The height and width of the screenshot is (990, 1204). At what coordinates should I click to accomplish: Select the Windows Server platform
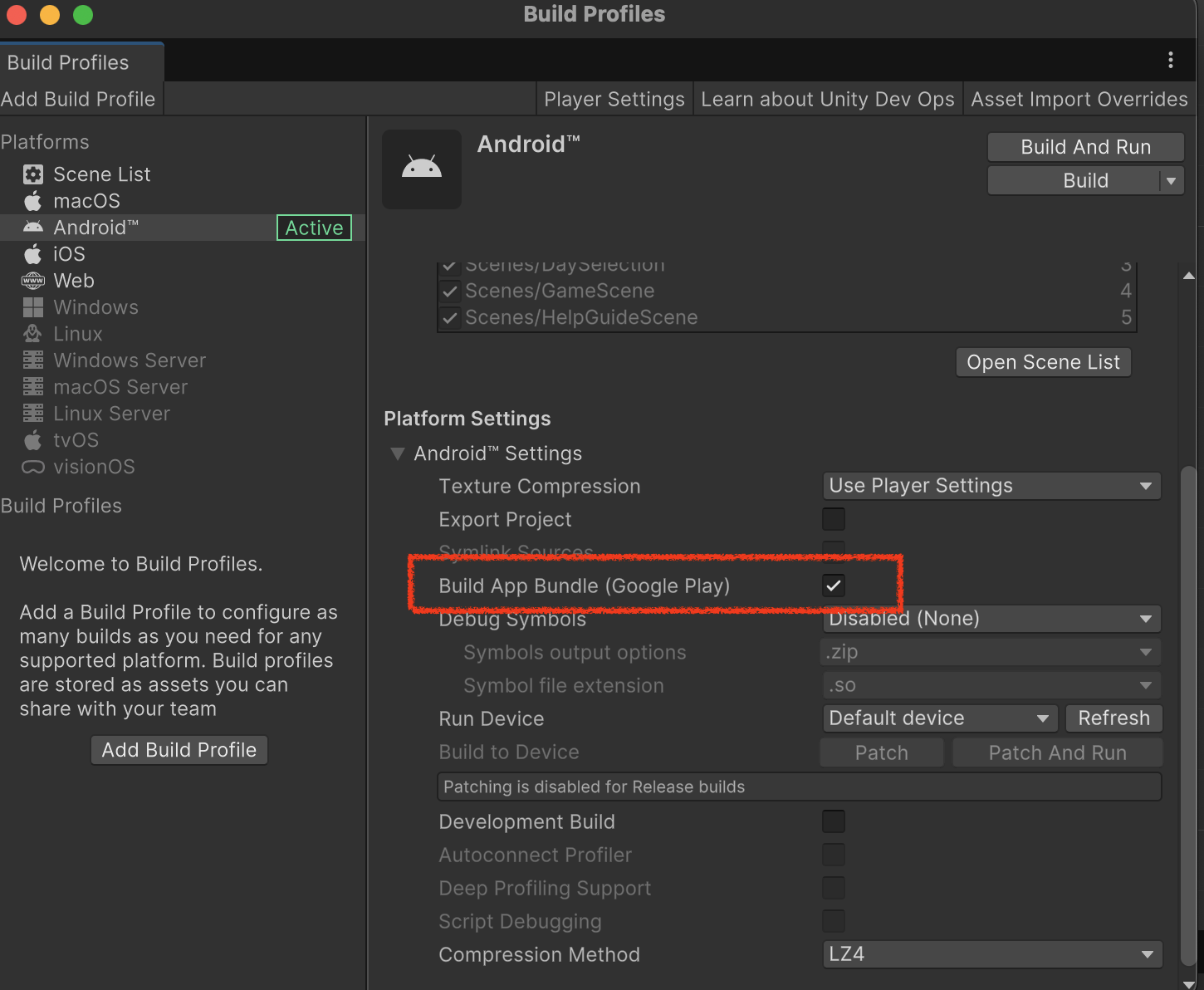coord(183,360)
